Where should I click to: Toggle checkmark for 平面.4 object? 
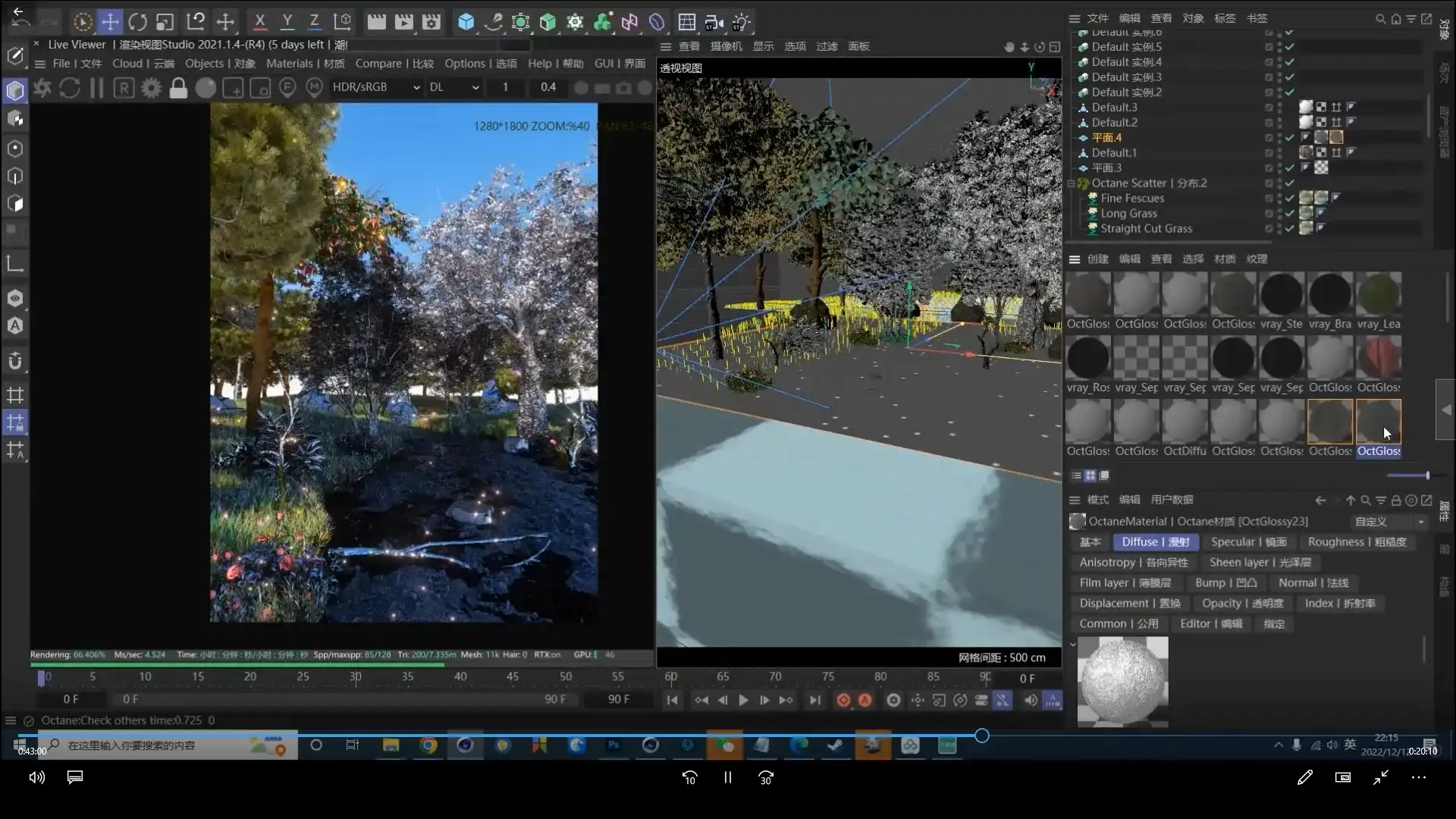(1289, 137)
